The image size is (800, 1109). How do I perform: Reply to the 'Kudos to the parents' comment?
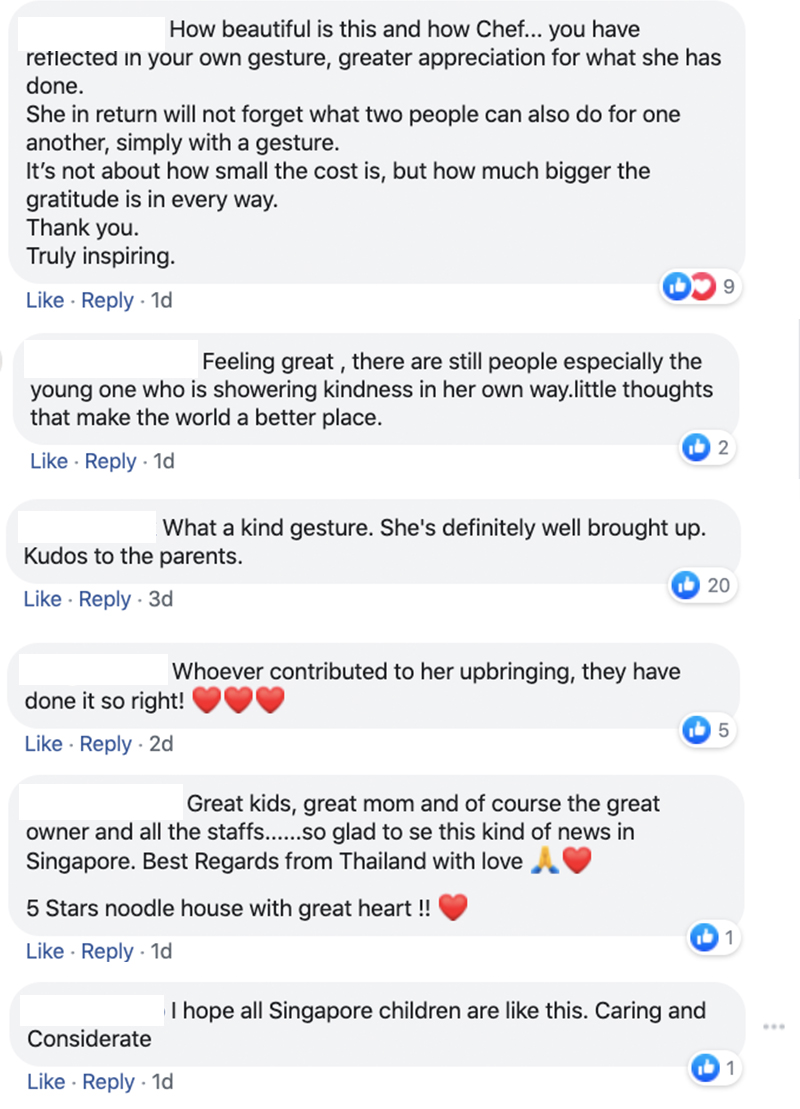pos(104,599)
